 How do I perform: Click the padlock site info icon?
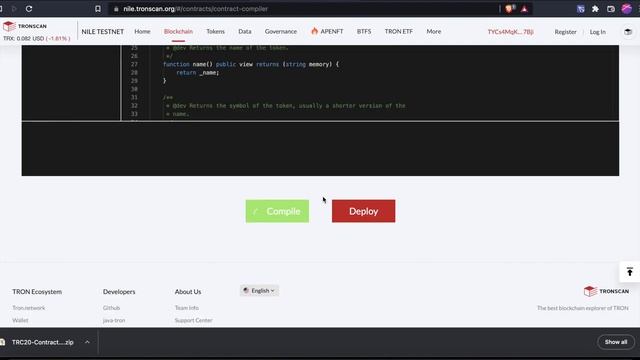point(116,9)
